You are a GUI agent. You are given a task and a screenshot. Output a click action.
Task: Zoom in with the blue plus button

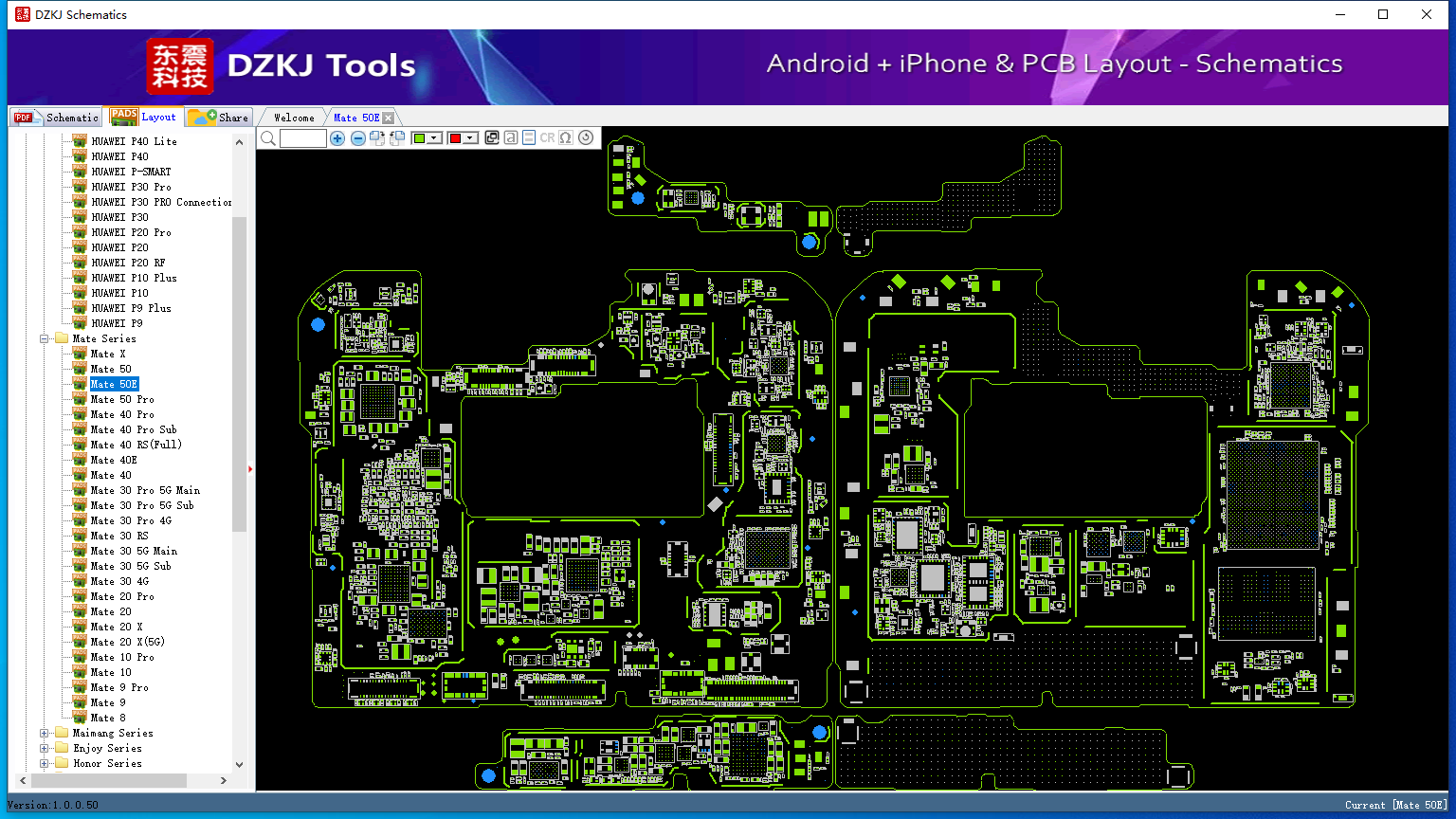[337, 138]
